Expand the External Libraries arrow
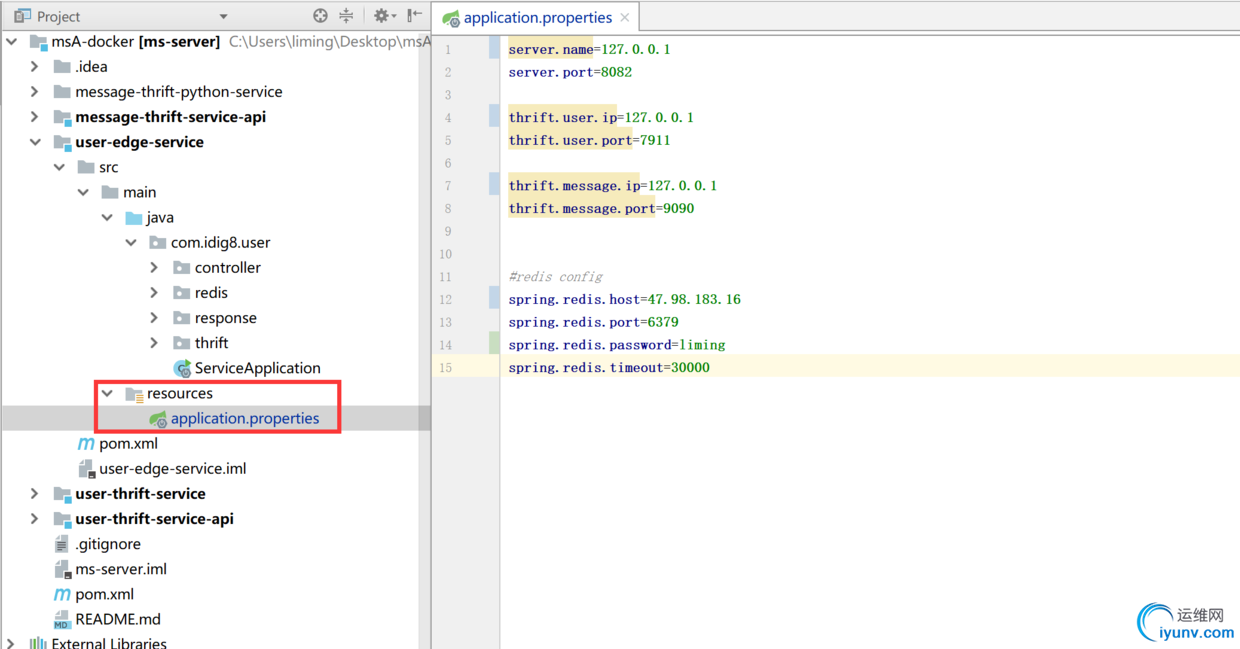This screenshot has width=1240, height=649. tap(12, 643)
